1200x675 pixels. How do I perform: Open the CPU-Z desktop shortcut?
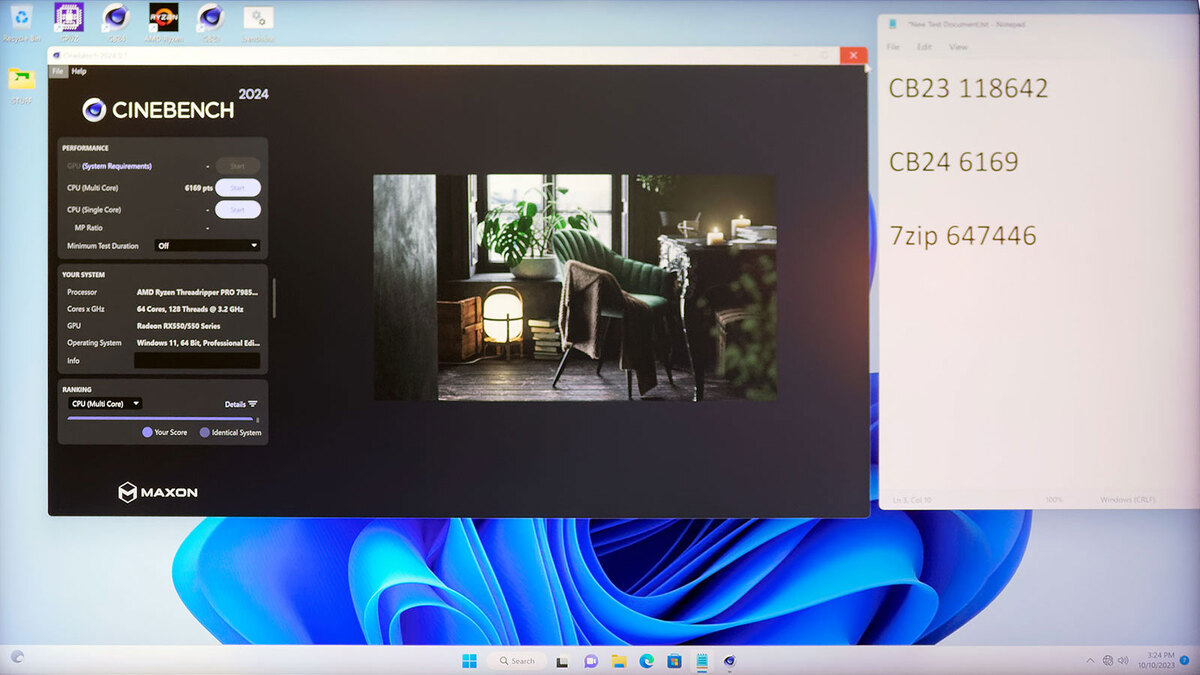click(x=68, y=20)
